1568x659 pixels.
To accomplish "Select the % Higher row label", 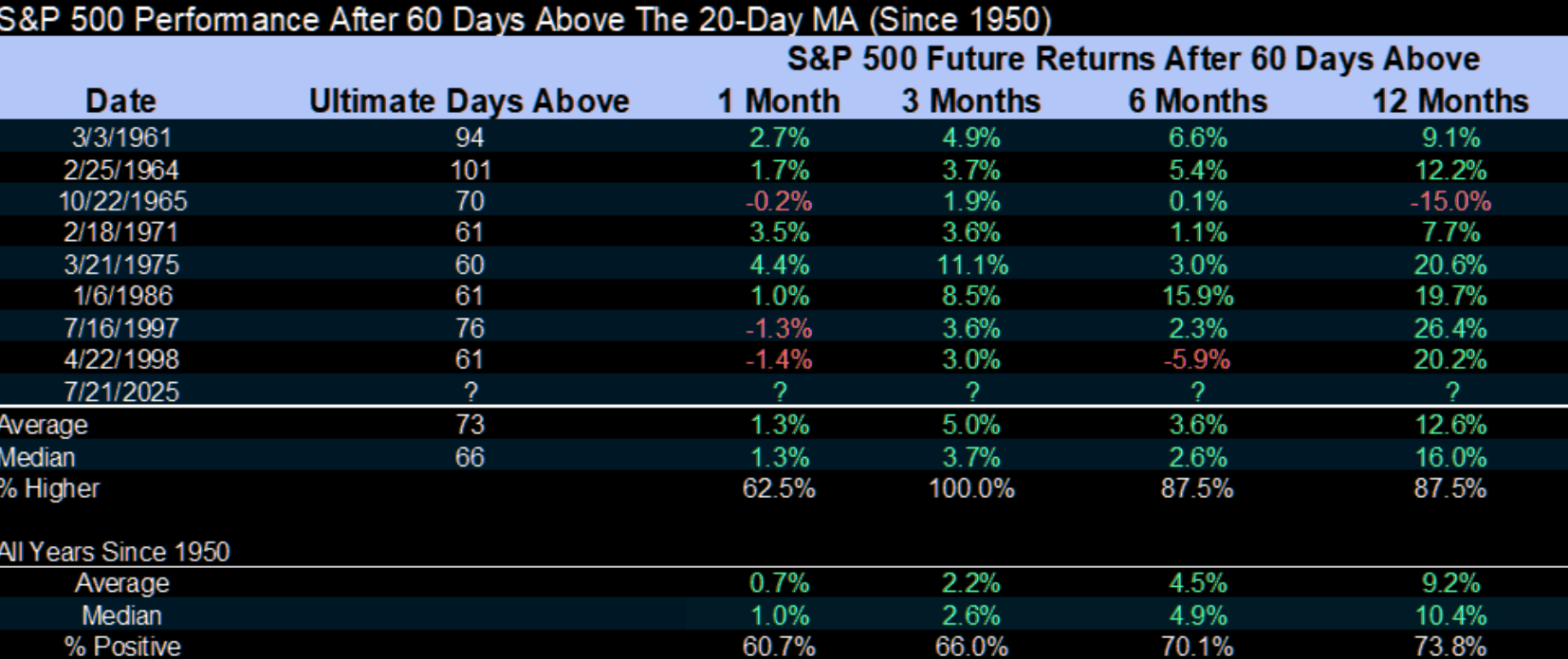I will (x=49, y=488).
